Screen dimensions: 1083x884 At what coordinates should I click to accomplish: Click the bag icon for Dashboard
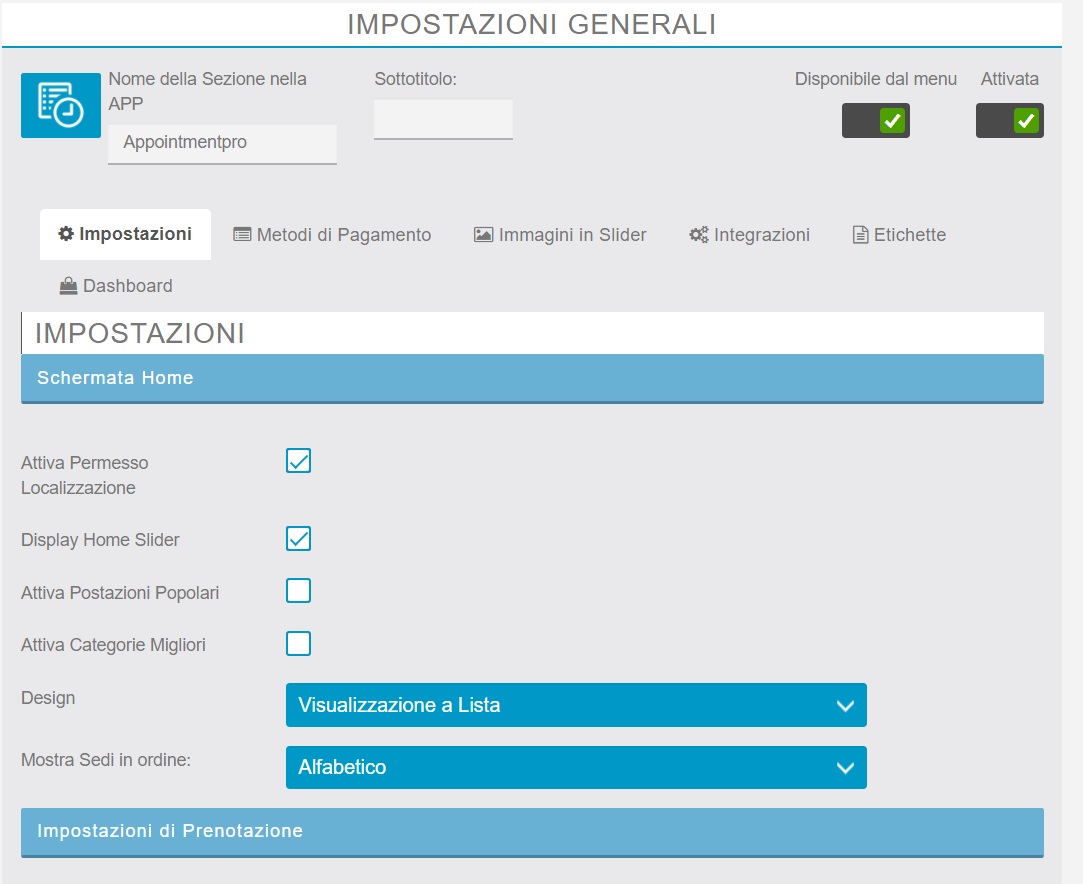coord(68,286)
